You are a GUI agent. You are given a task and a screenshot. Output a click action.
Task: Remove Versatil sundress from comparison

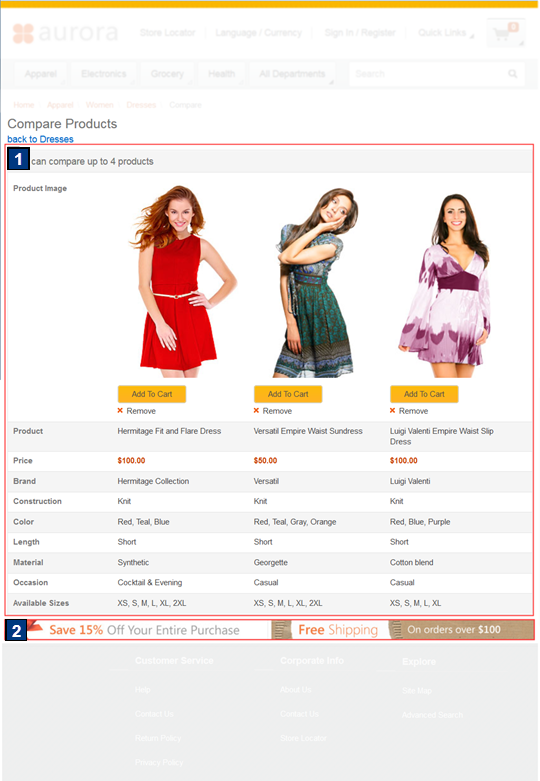point(277,411)
